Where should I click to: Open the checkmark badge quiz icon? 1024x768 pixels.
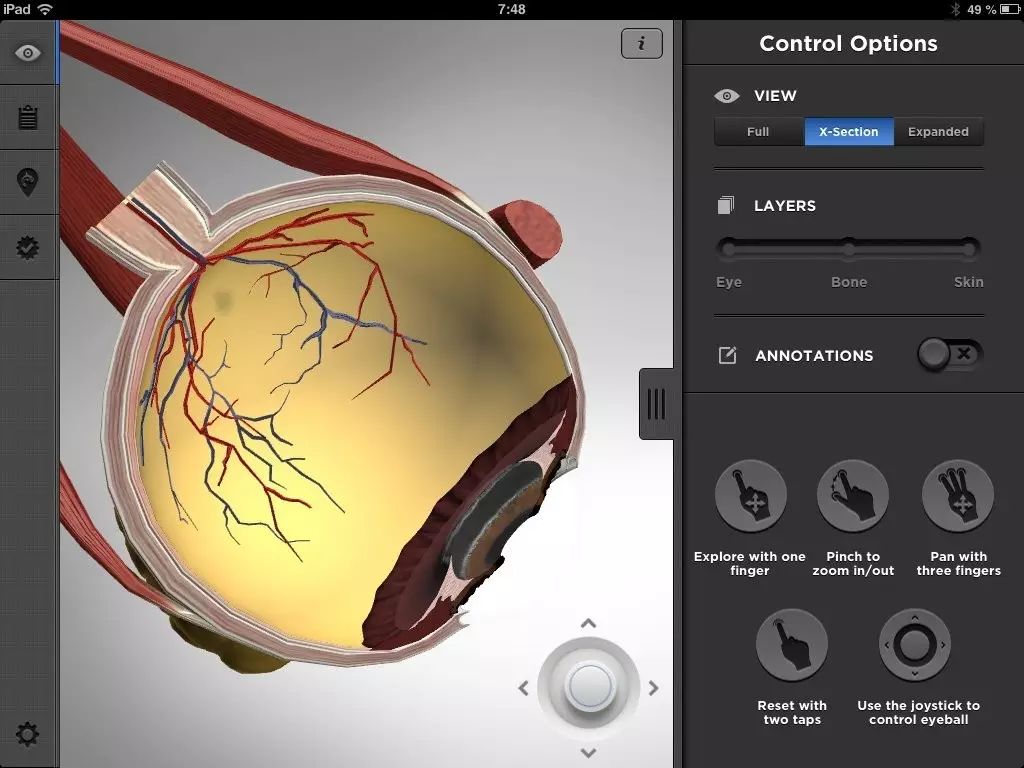pos(28,248)
